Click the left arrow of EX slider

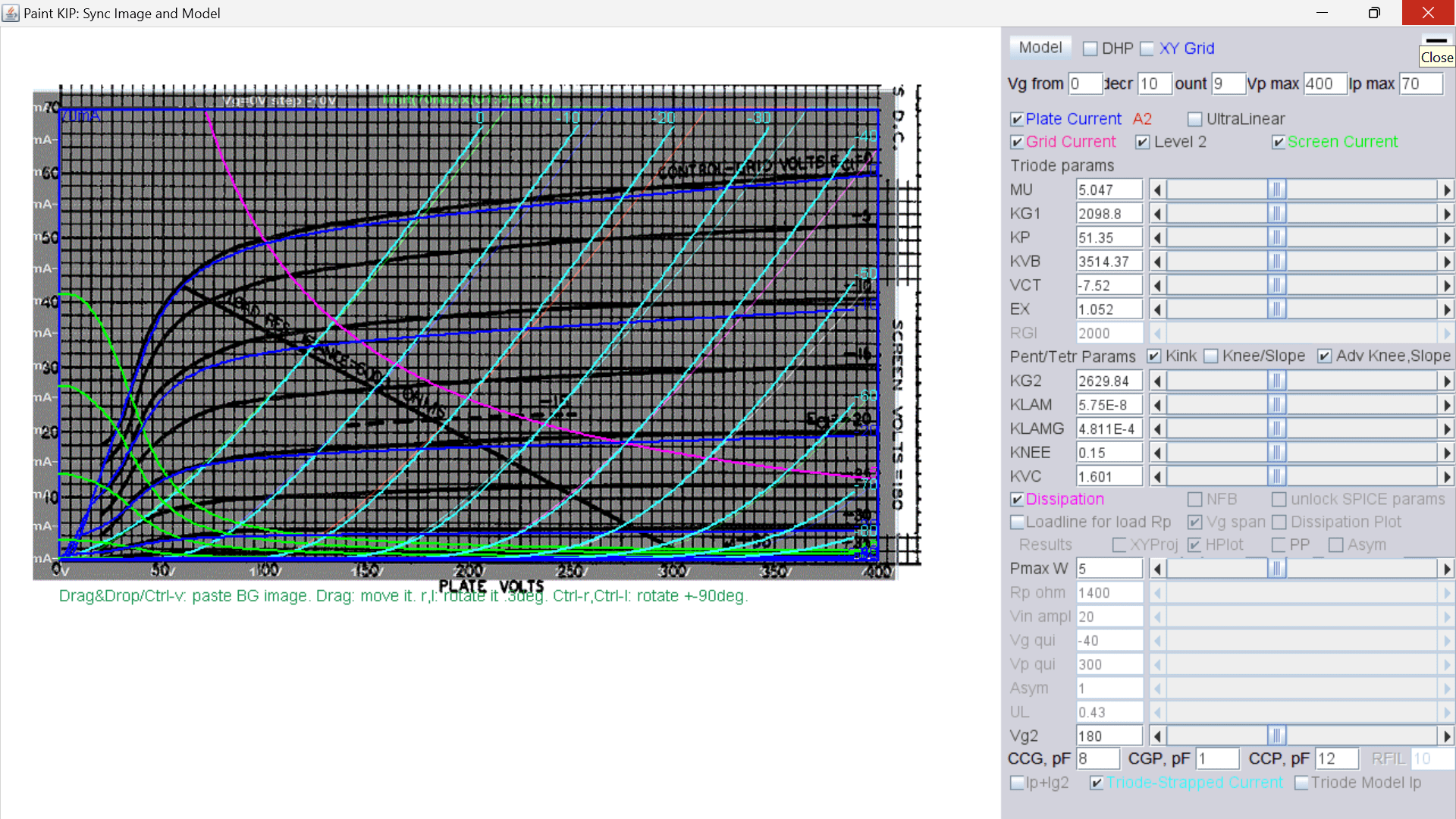[x=1157, y=309]
